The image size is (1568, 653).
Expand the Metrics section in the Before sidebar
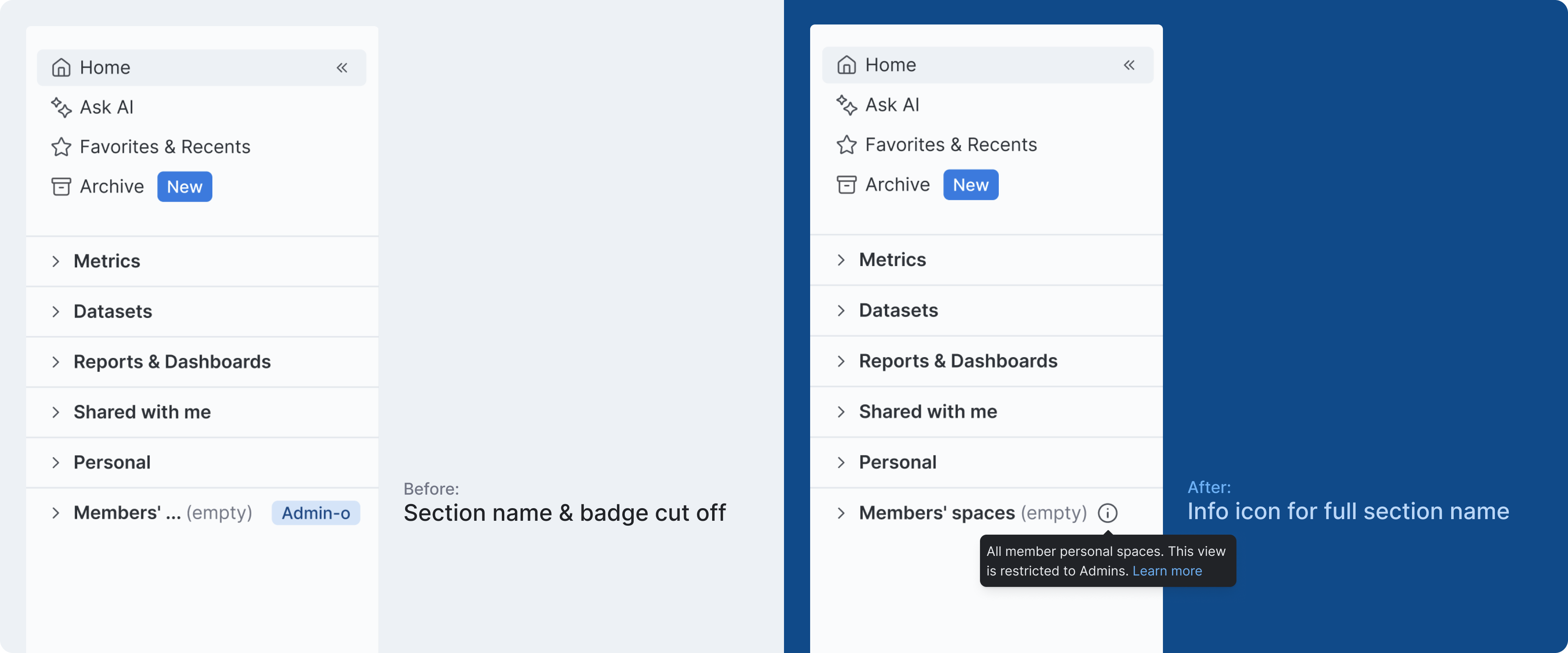(x=56, y=261)
